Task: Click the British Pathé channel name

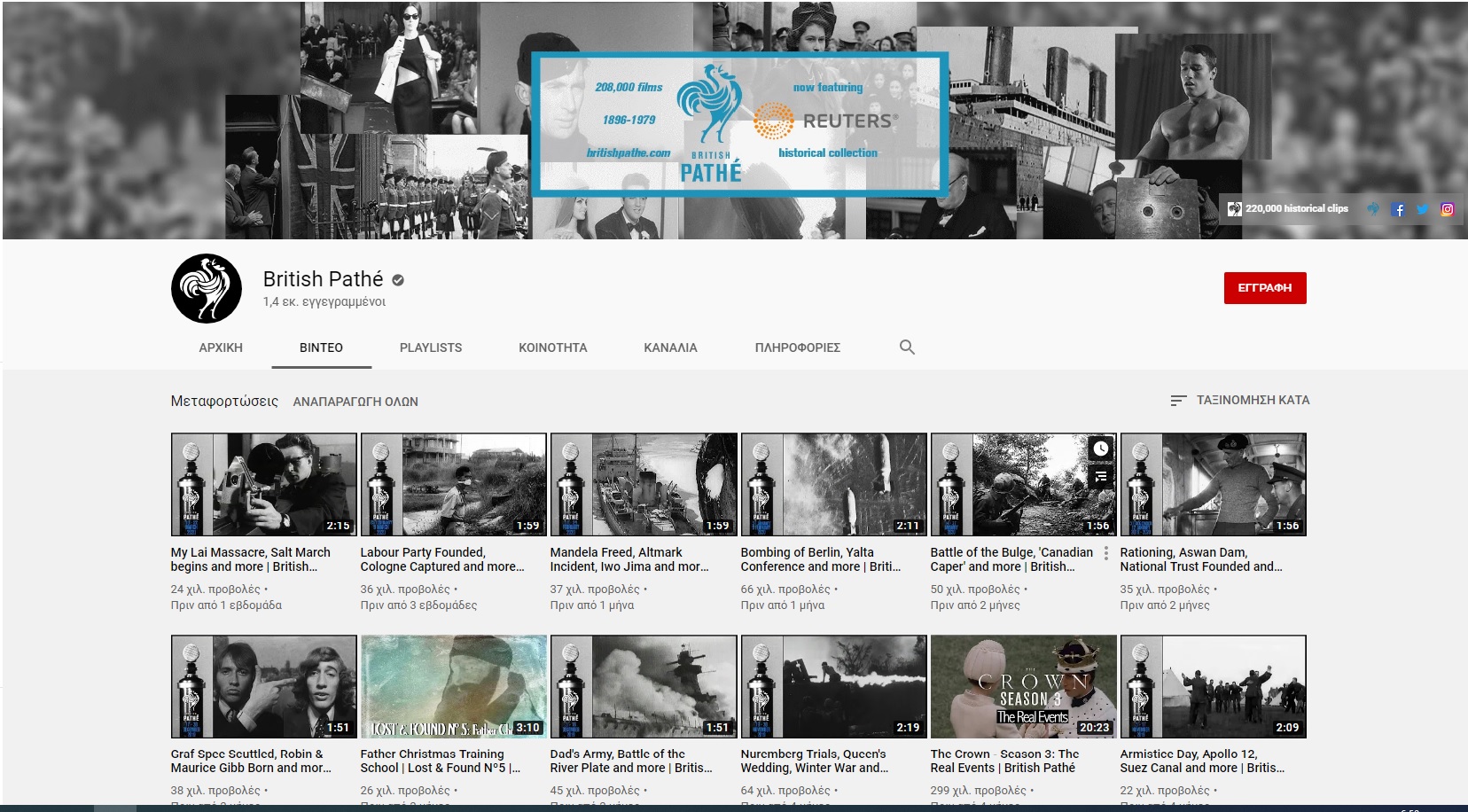Action: [x=323, y=279]
